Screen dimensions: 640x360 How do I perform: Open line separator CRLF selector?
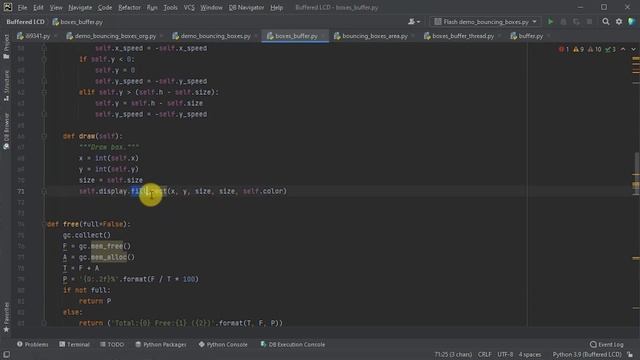(x=484, y=354)
